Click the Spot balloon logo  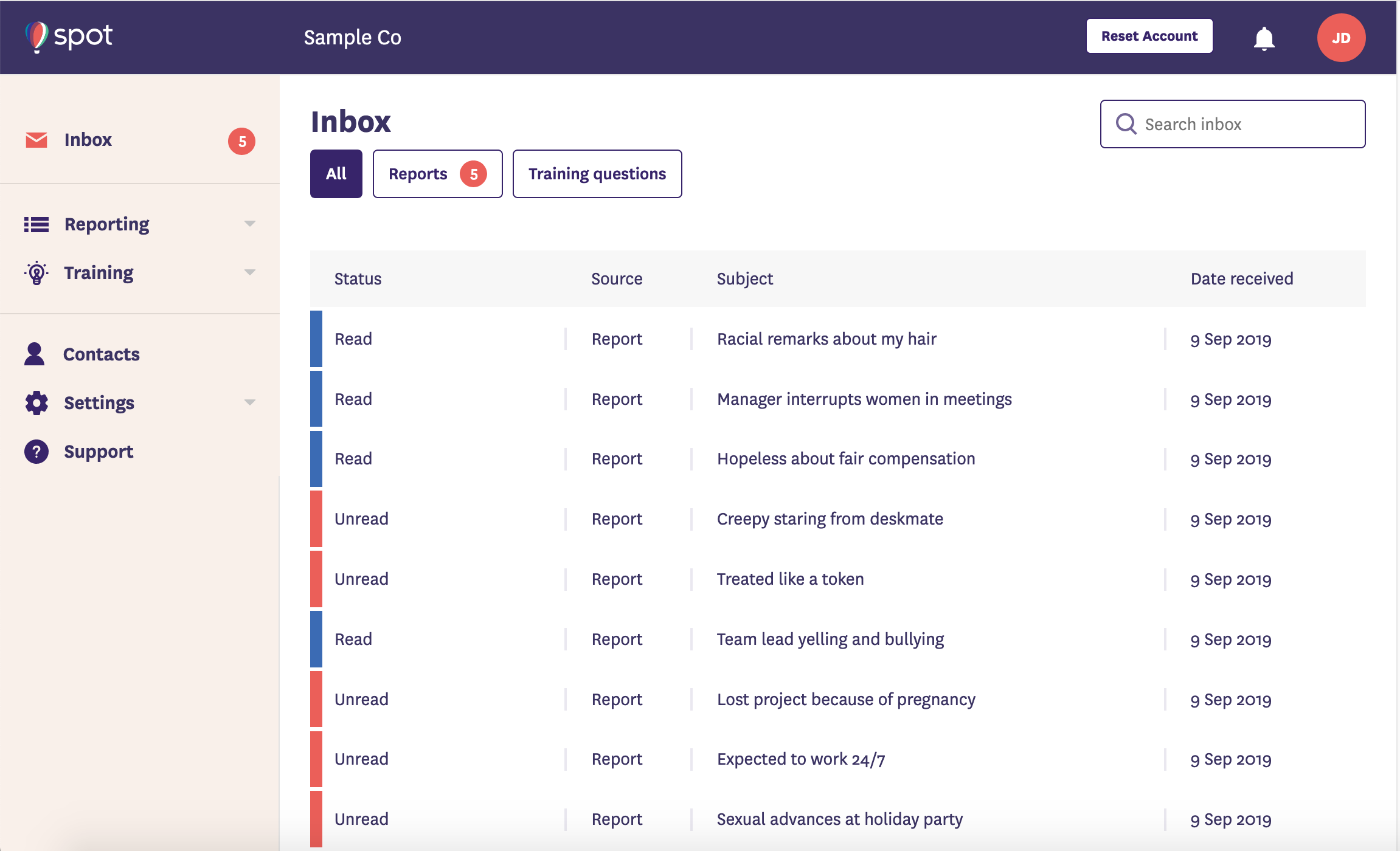(x=37, y=36)
